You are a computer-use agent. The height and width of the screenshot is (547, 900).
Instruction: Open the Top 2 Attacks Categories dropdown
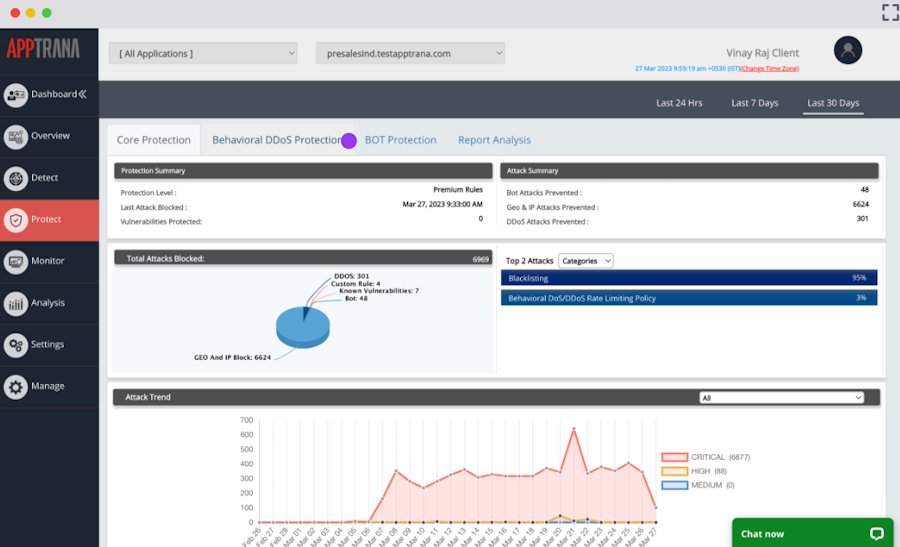coord(585,261)
